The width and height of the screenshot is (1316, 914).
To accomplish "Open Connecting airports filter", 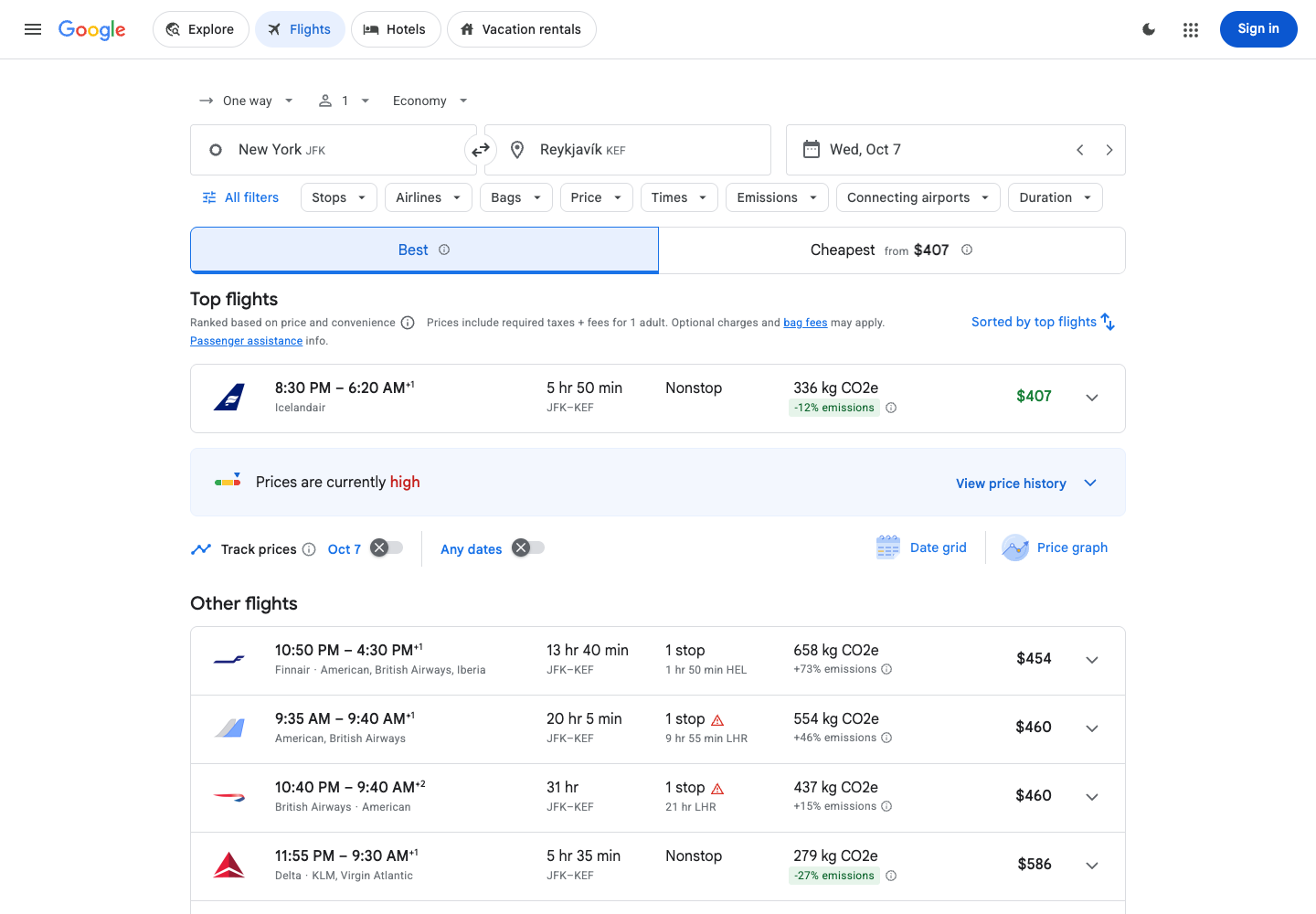I will point(918,197).
